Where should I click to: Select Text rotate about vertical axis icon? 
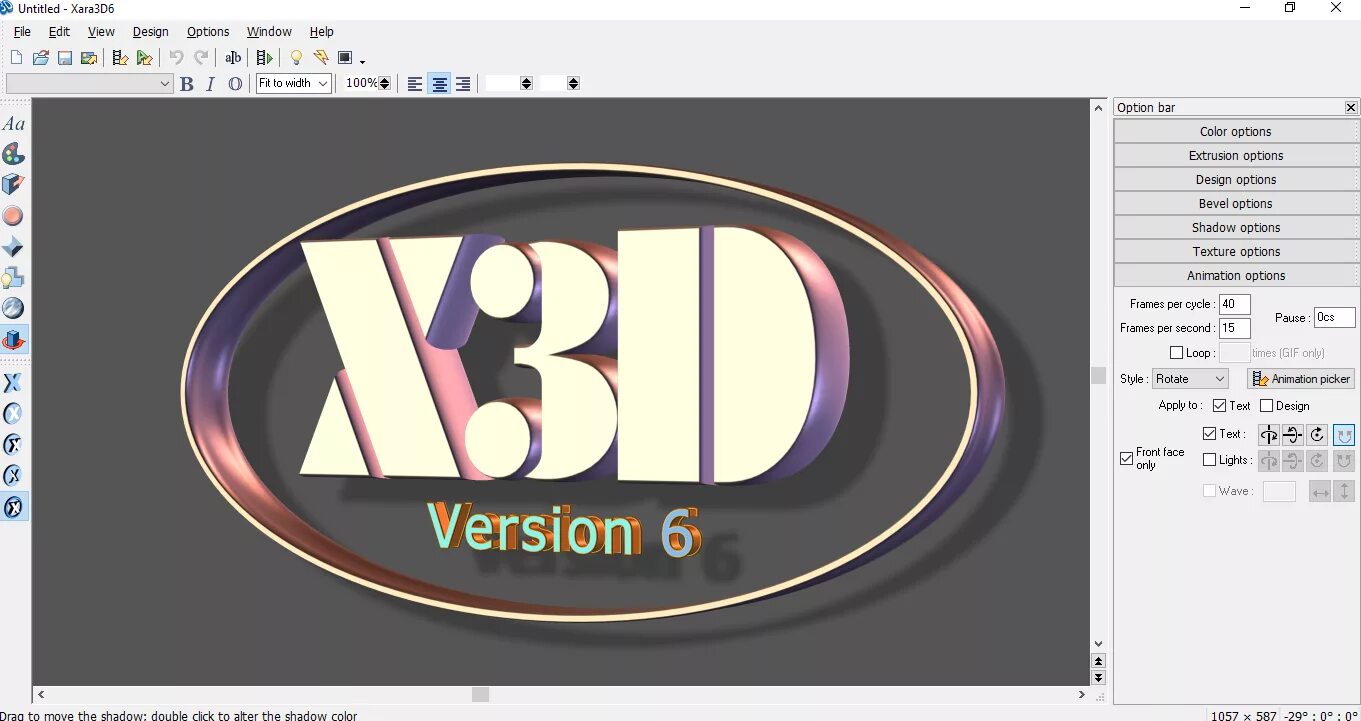[1269, 435]
